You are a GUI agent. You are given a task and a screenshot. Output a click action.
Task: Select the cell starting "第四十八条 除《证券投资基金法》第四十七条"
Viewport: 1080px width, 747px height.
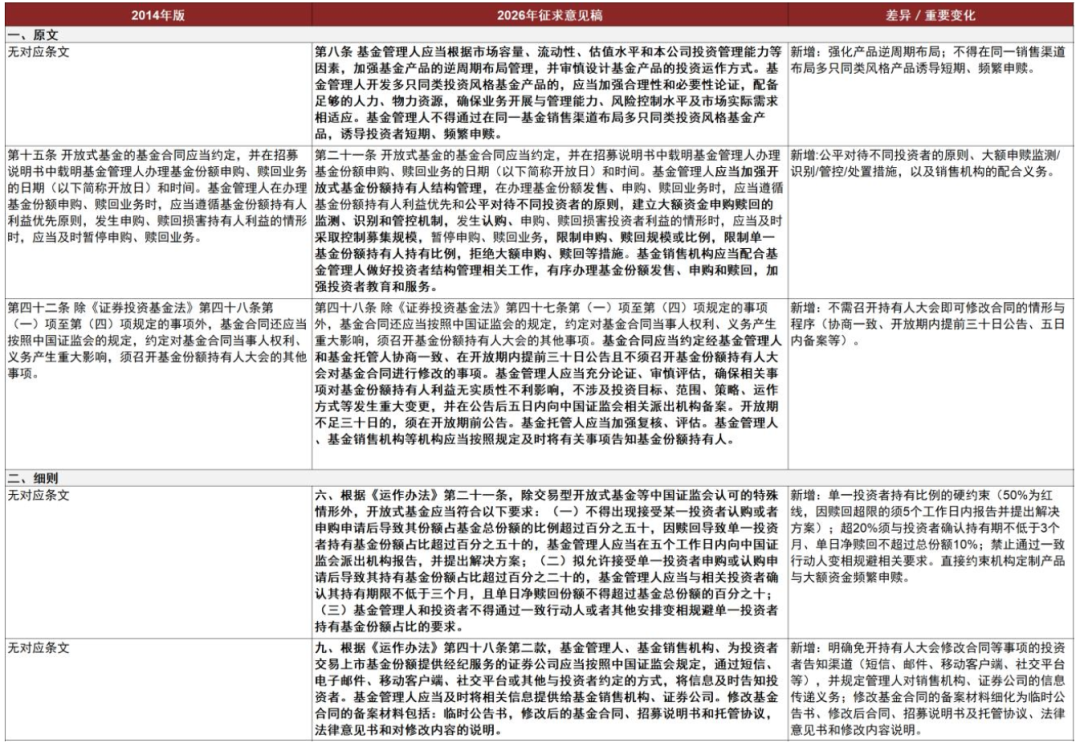coord(550,383)
